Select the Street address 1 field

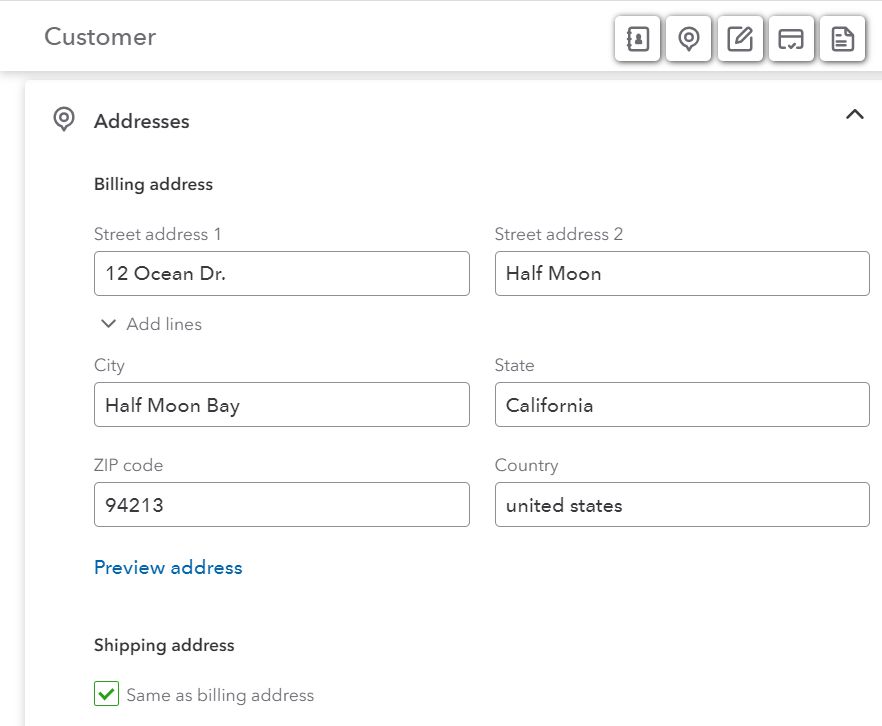pos(282,273)
